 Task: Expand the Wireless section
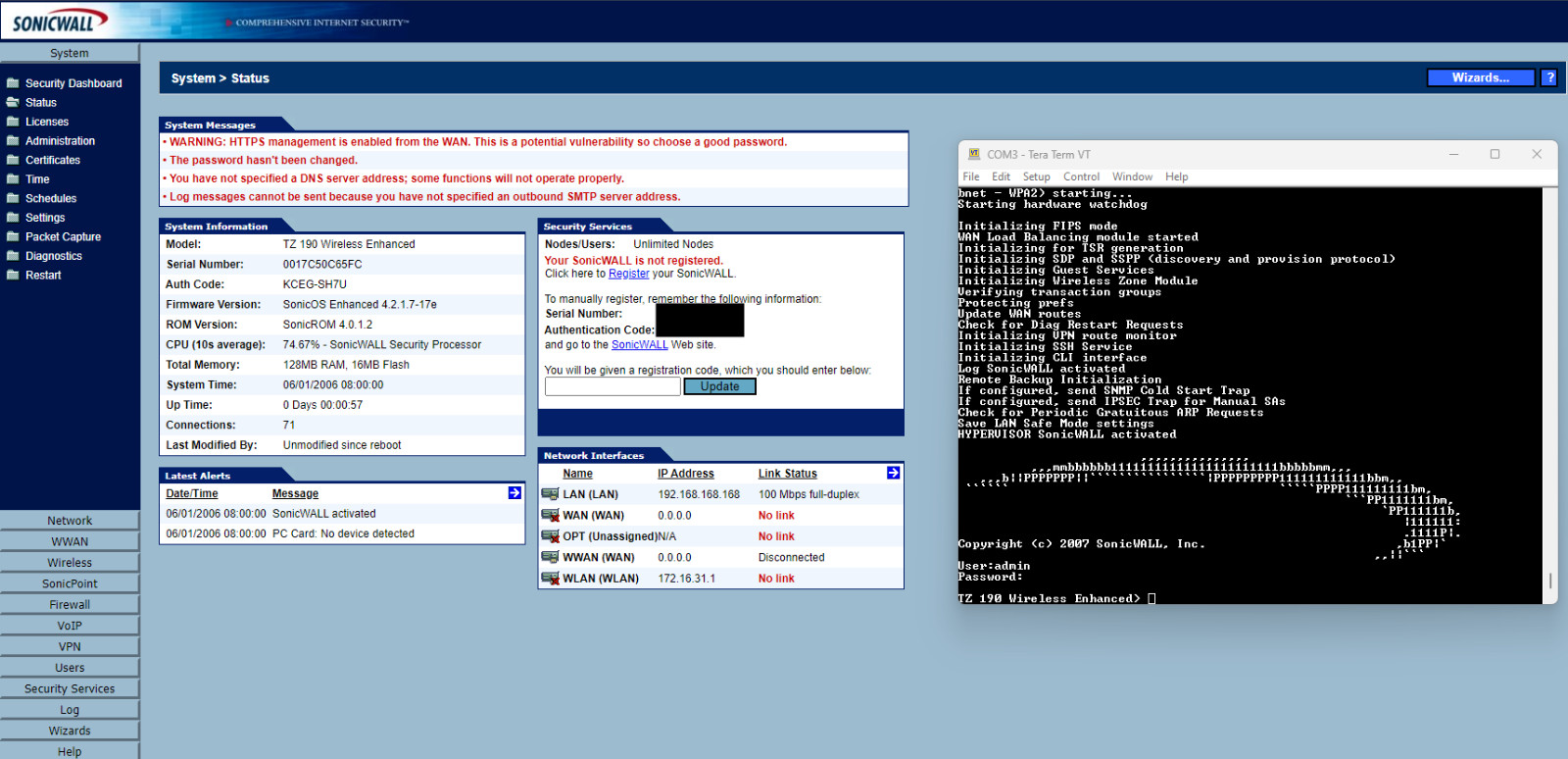point(70,563)
